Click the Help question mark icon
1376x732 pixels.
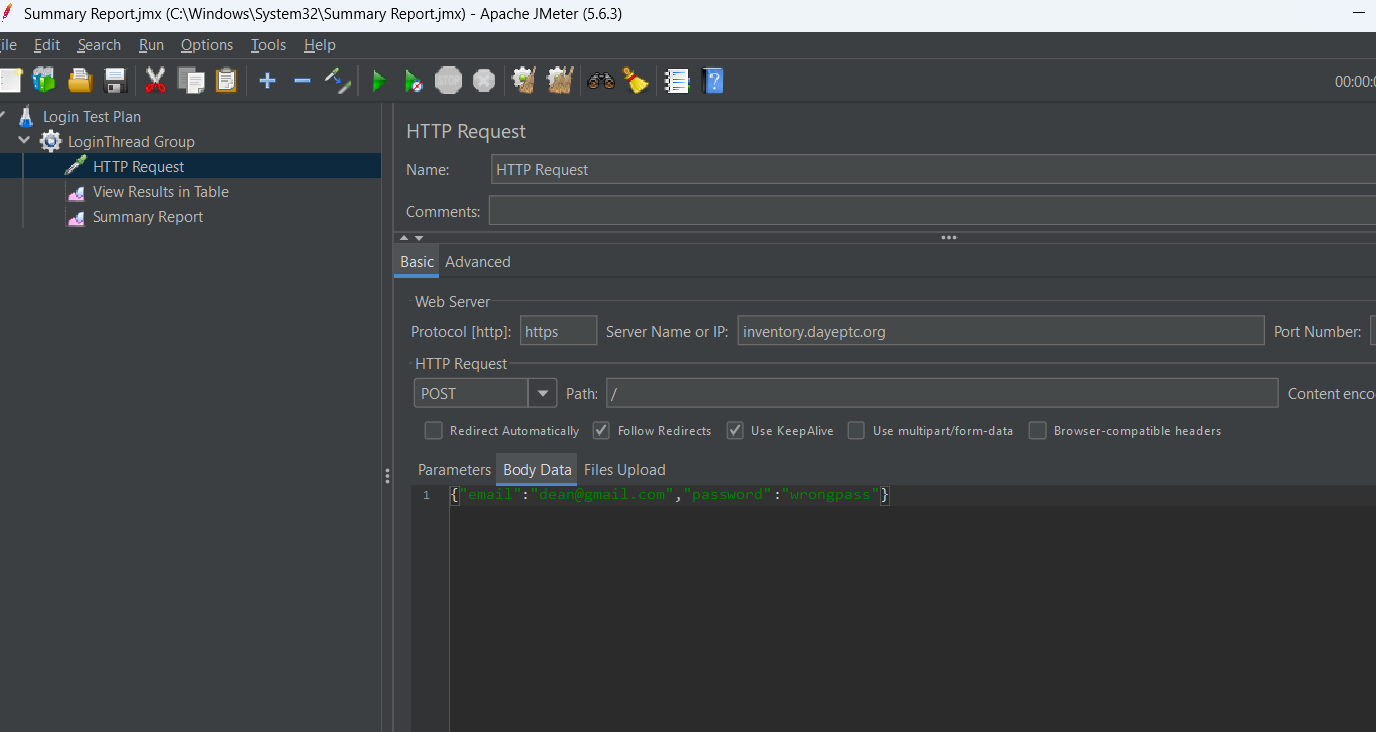(x=713, y=81)
